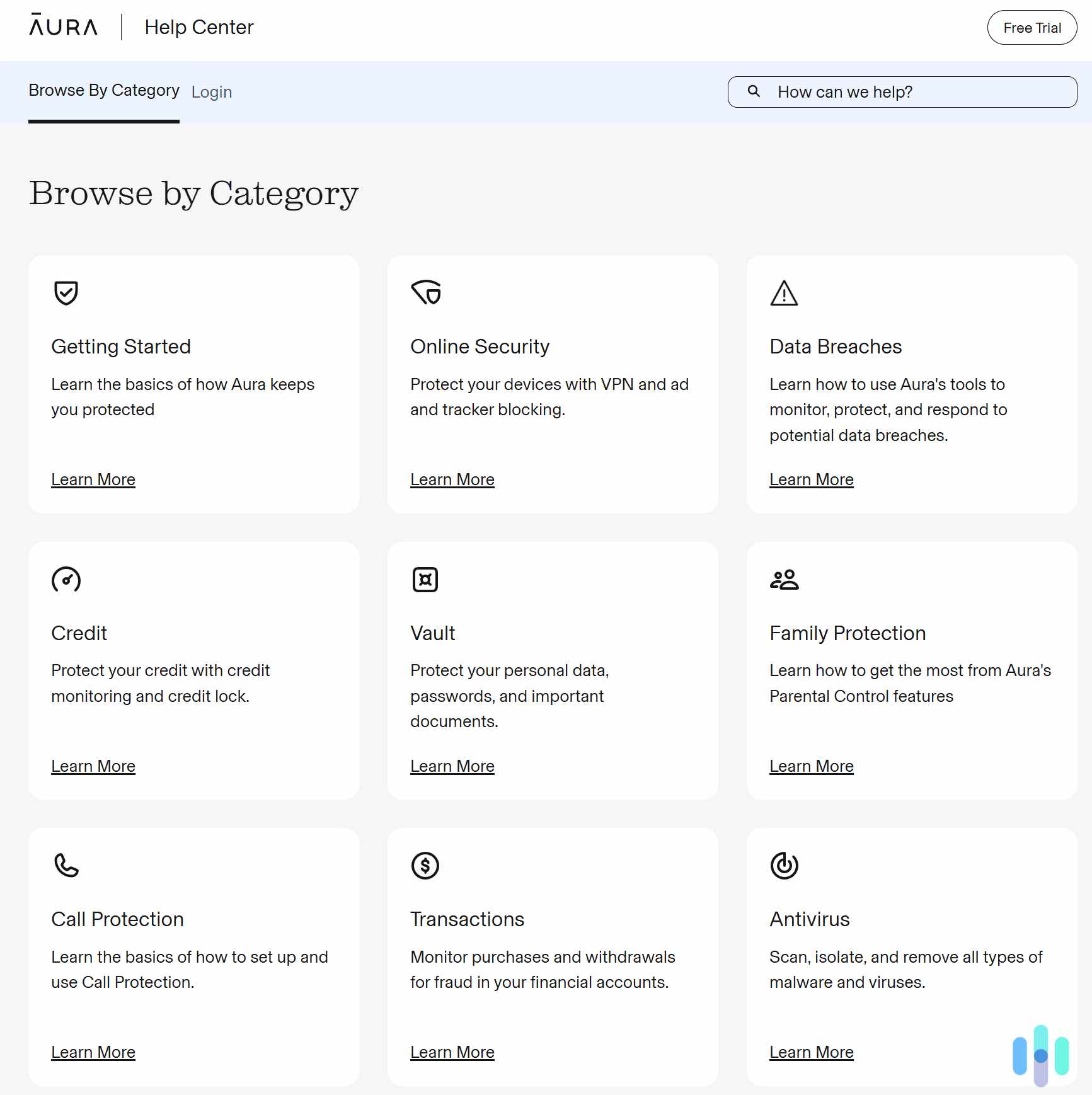The image size is (1092, 1095).
Task: Select the Browse By Category tab
Action: click(x=104, y=91)
